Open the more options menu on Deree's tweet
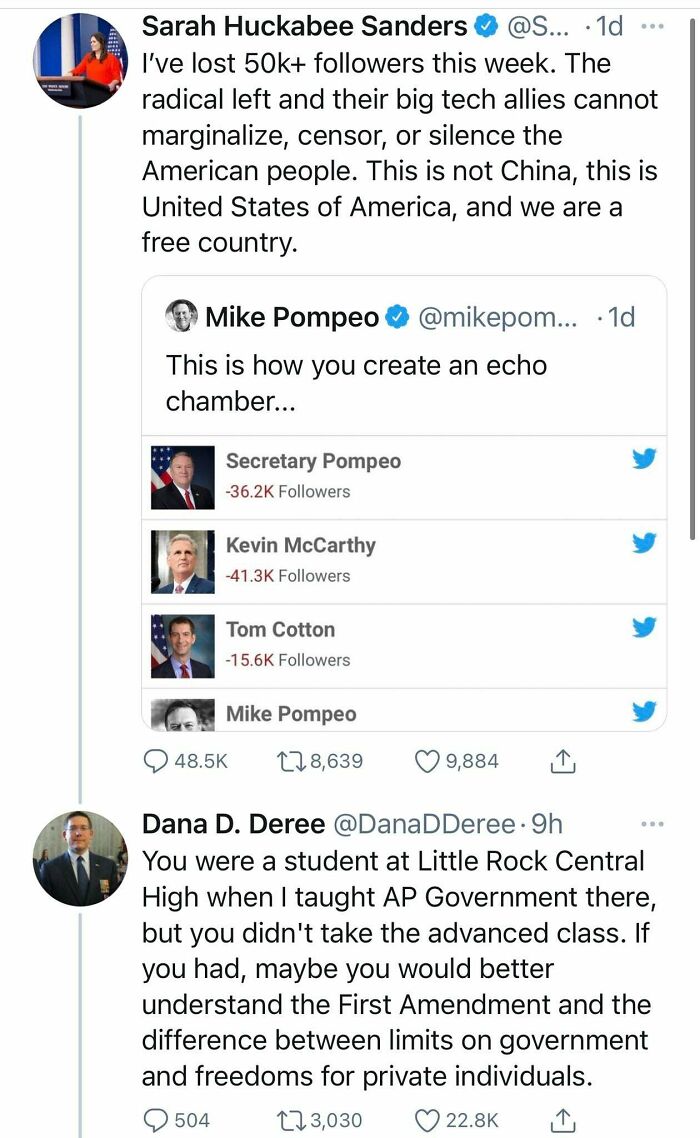Image resolution: width=700 pixels, height=1138 pixels. [x=652, y=822]
